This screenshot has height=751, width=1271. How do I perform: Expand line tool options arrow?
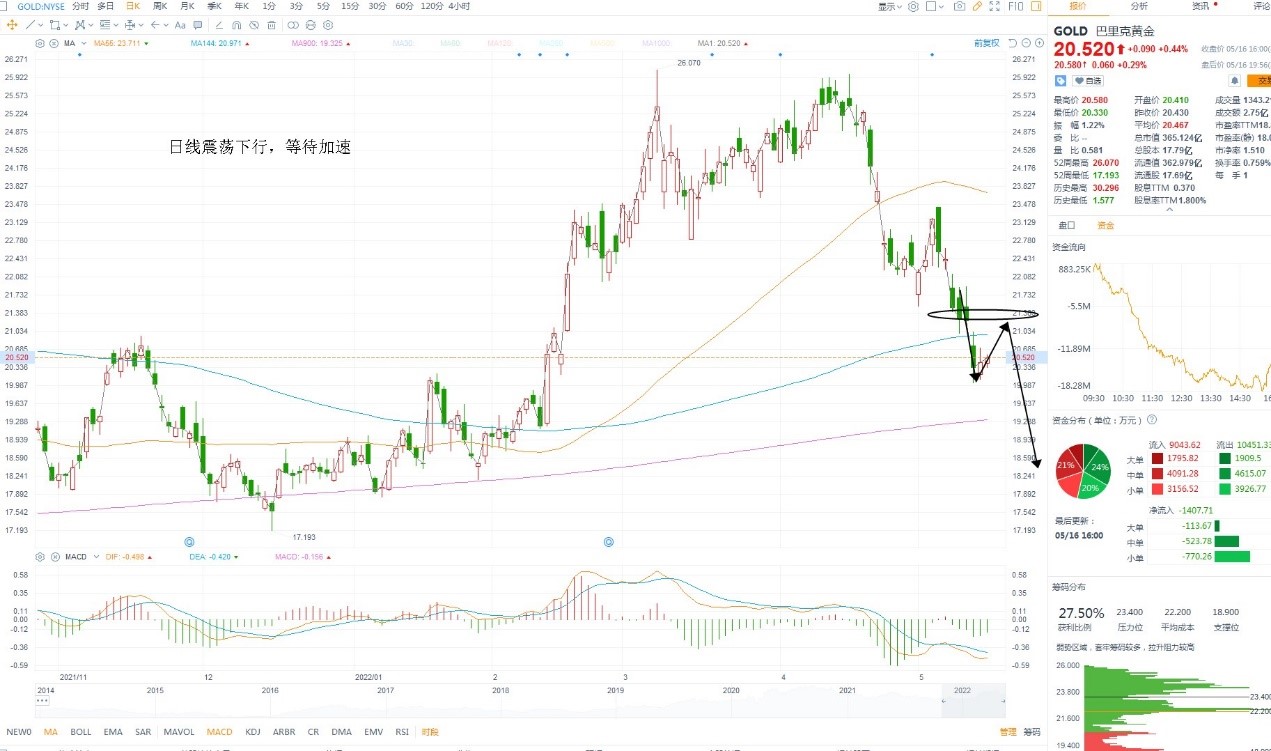coord(41,25)
